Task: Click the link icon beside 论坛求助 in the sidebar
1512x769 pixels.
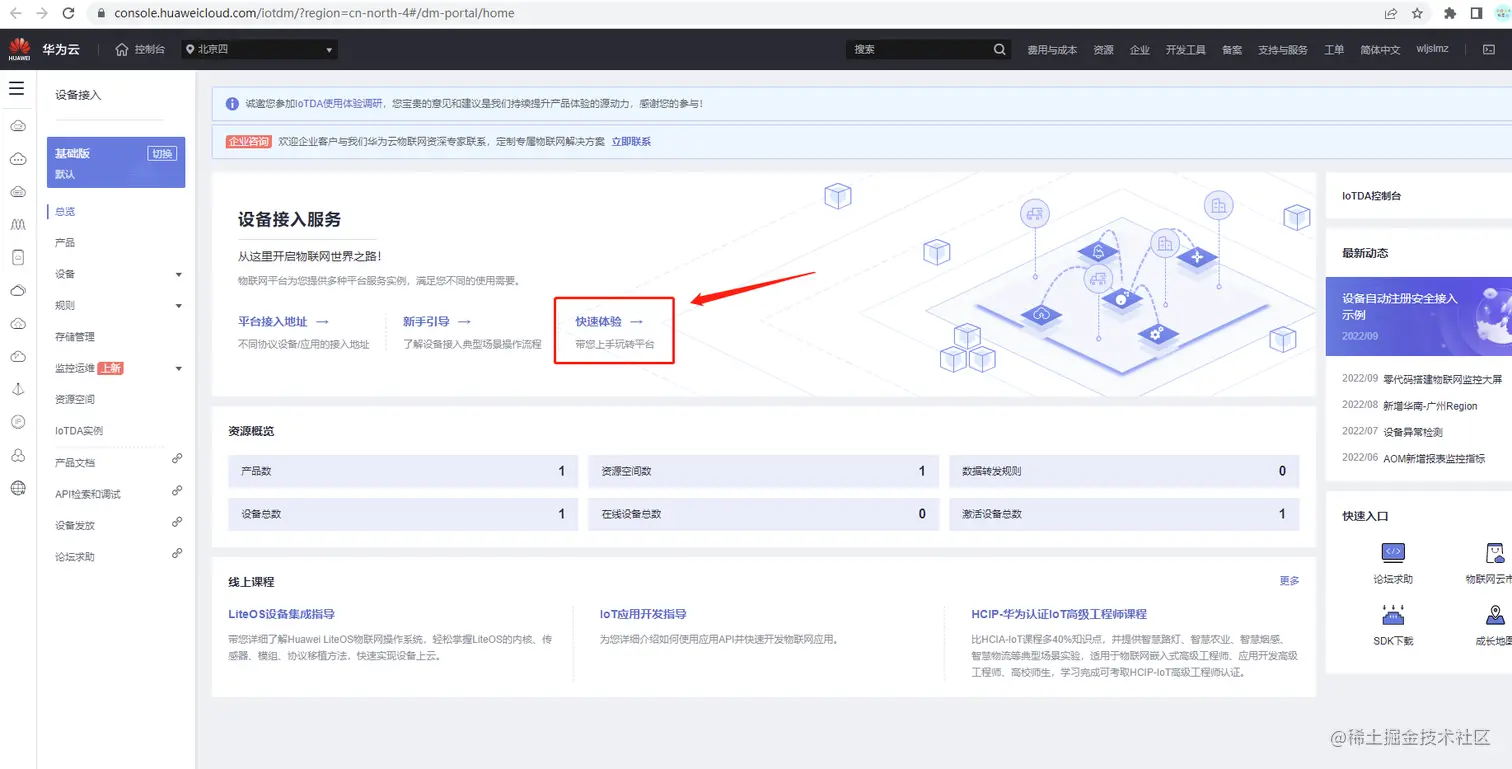Action: [x=177, y=553]
